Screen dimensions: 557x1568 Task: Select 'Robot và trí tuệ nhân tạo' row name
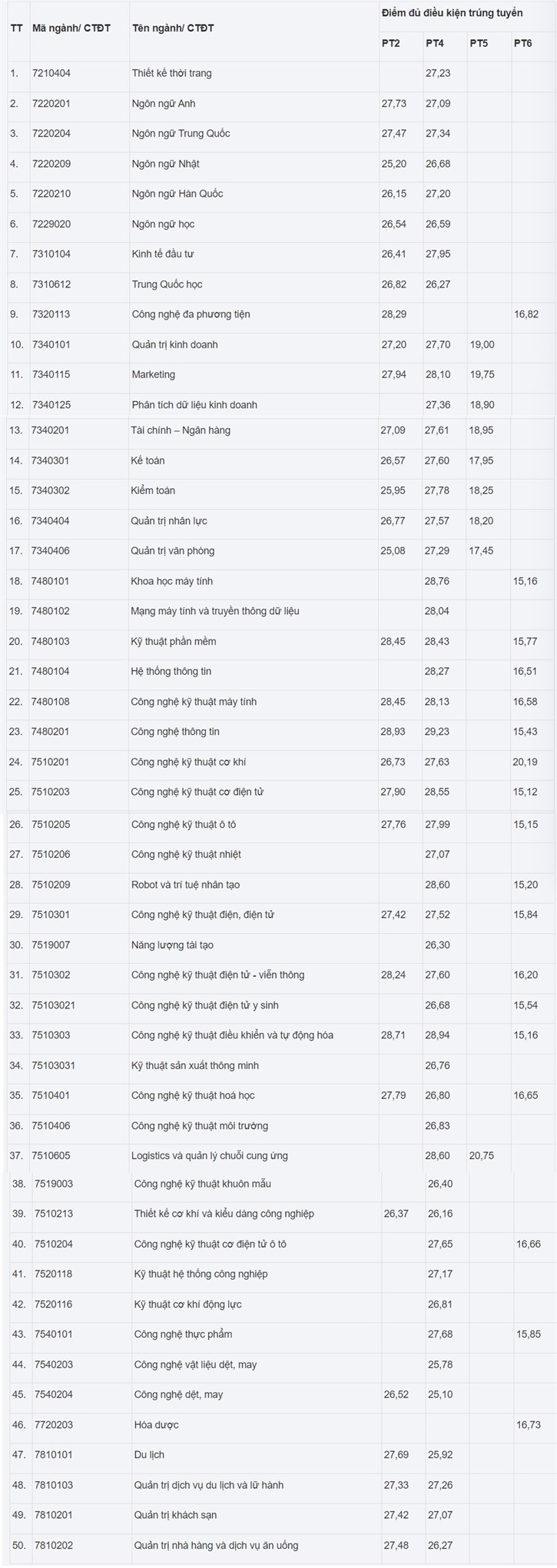(x=185, y=885)
